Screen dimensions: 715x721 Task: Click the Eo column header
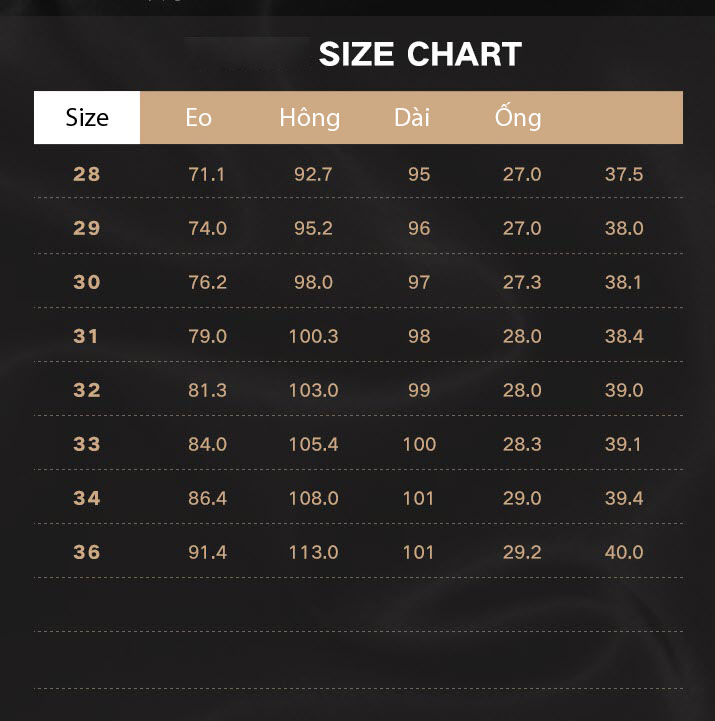(x=199, y=118)
